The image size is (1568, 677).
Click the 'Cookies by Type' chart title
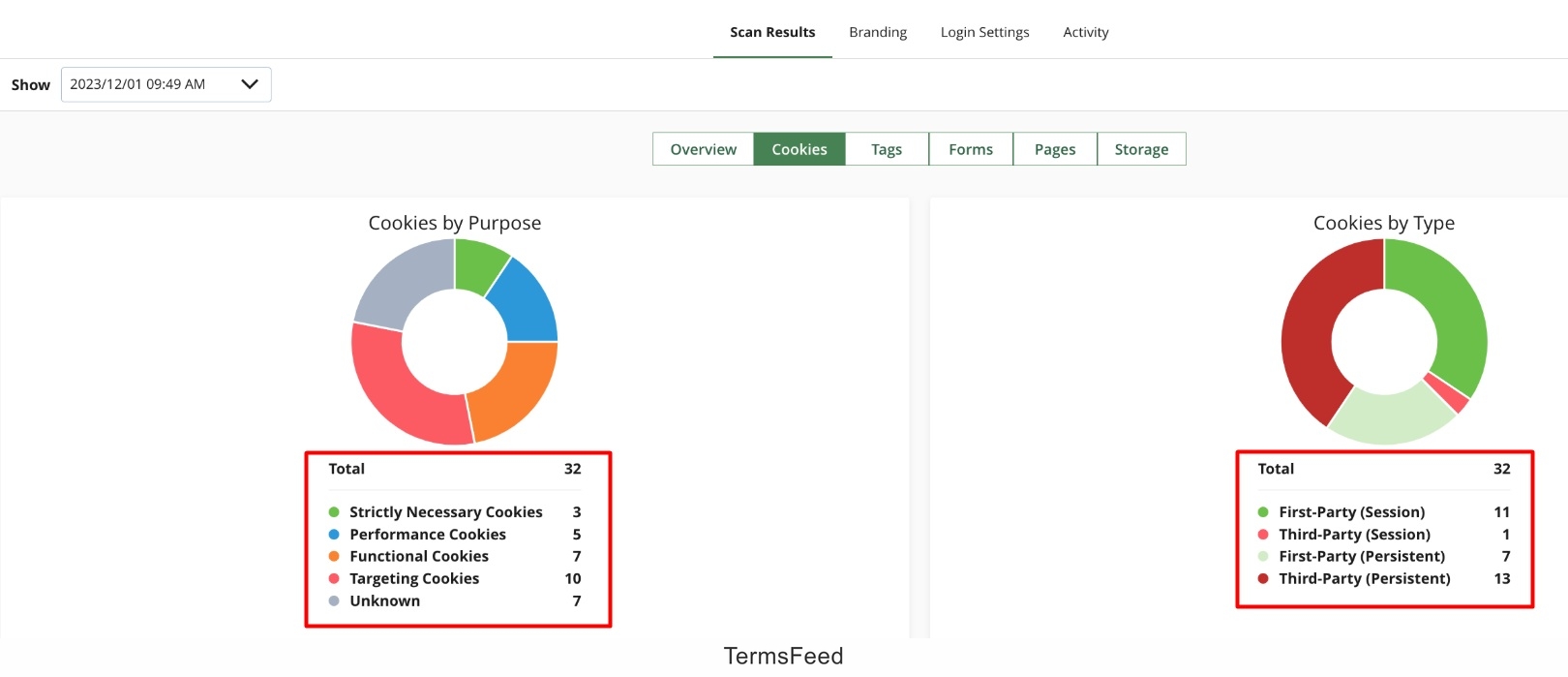pyautogui.click(x=1384, y=223)
